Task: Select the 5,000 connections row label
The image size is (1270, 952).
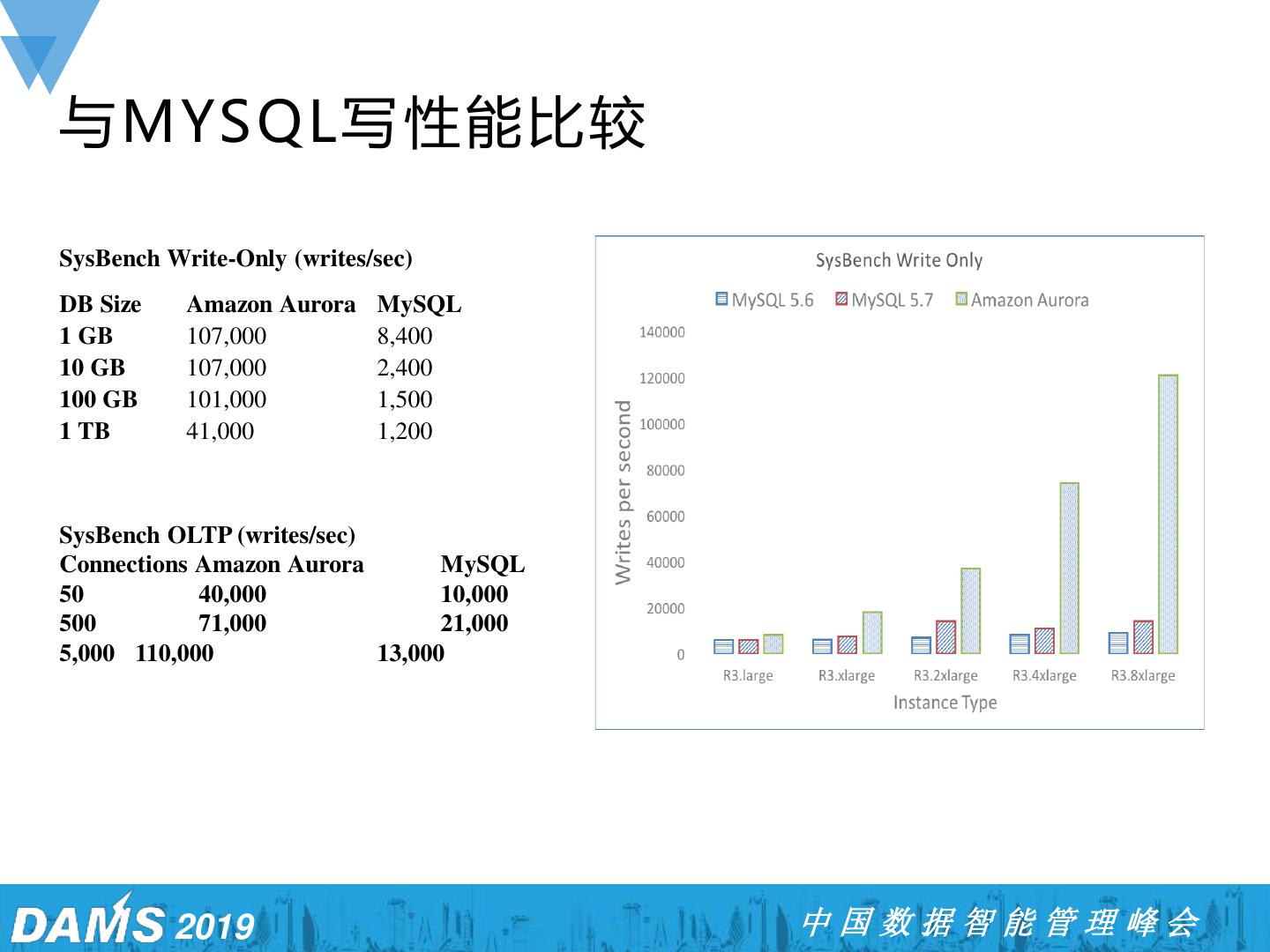Action: click(86, 653)
